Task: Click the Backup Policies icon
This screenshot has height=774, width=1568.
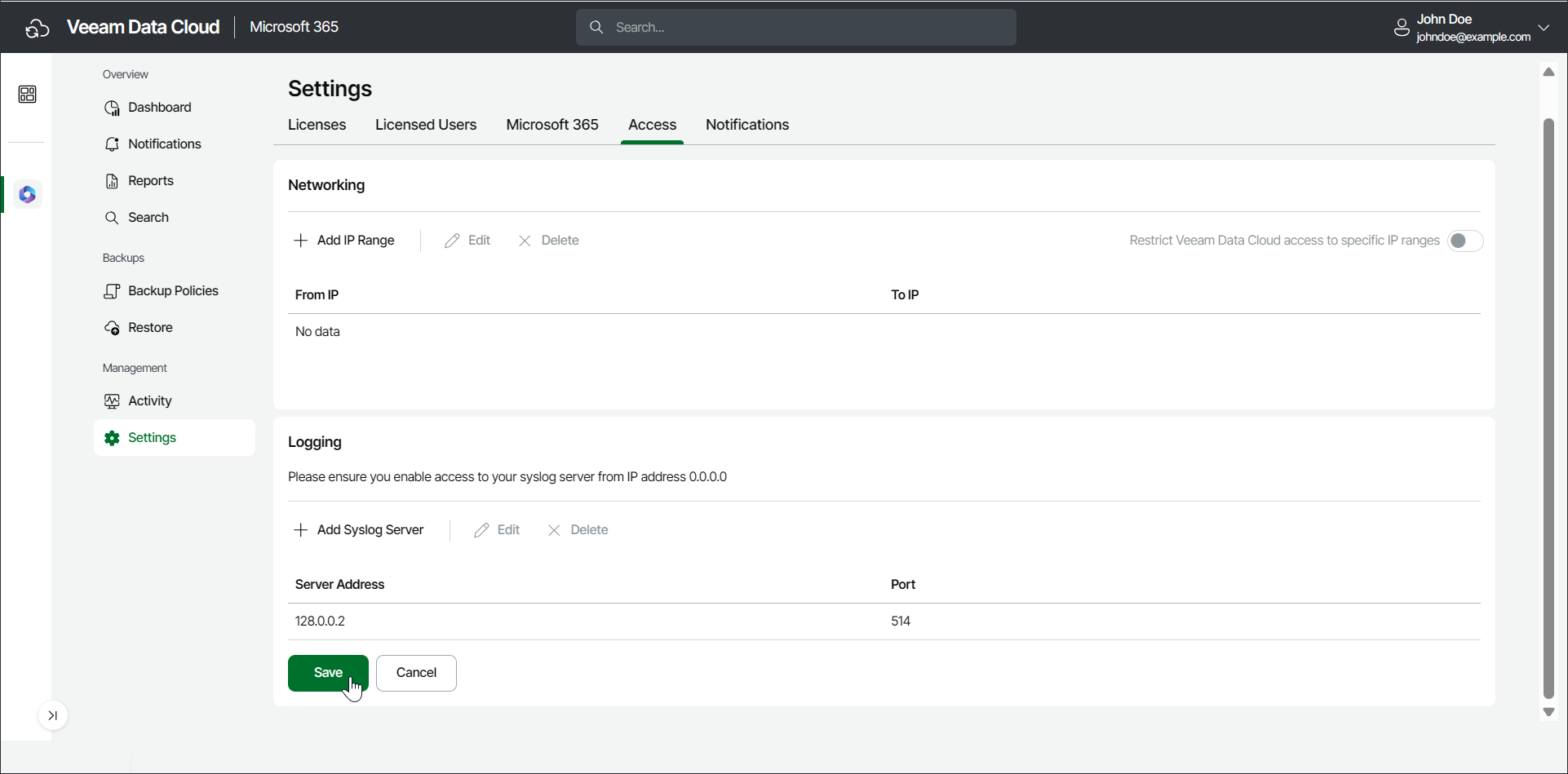Action: tap(112, 291)
